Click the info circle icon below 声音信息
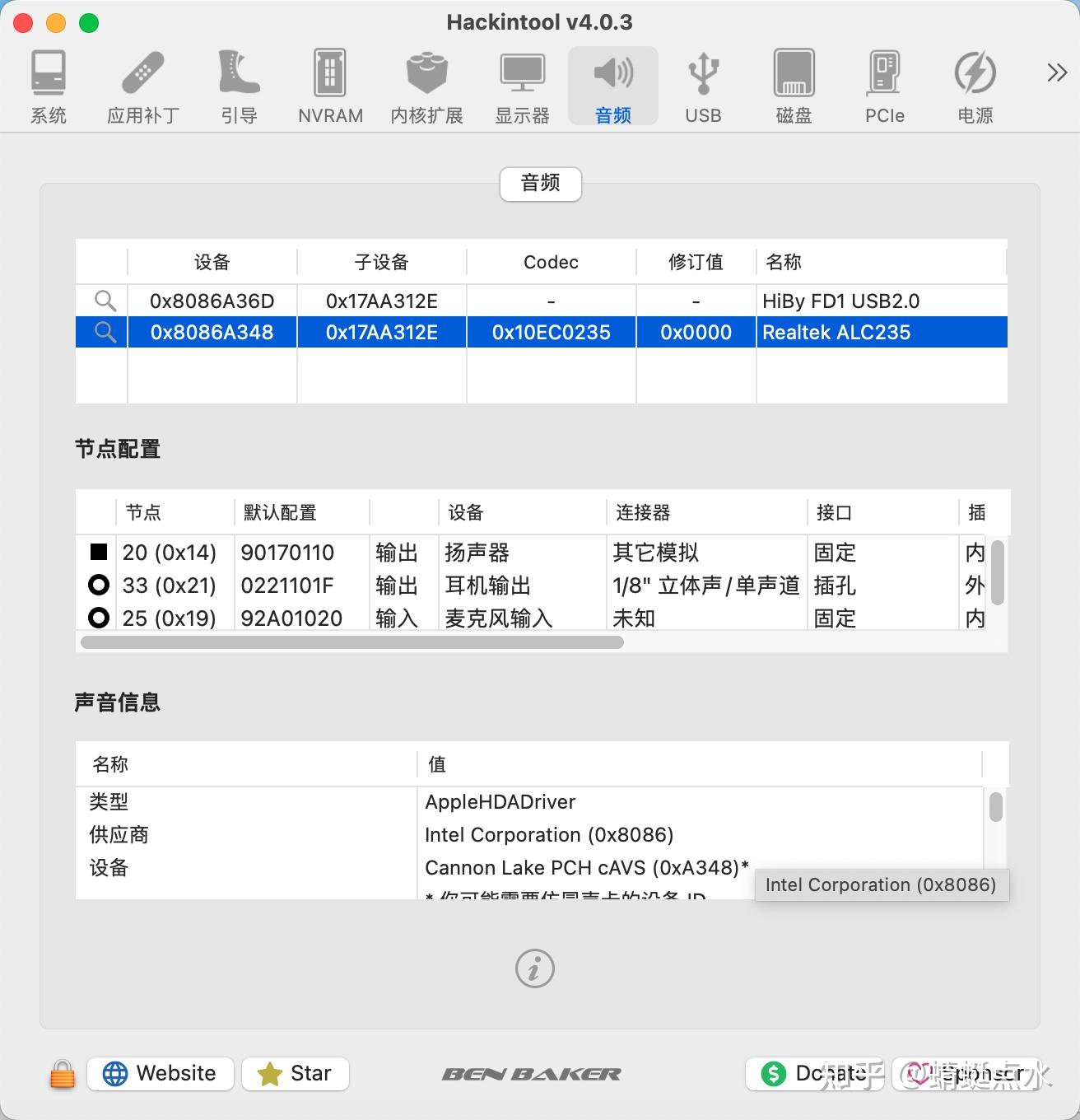 tap(533, 969)
